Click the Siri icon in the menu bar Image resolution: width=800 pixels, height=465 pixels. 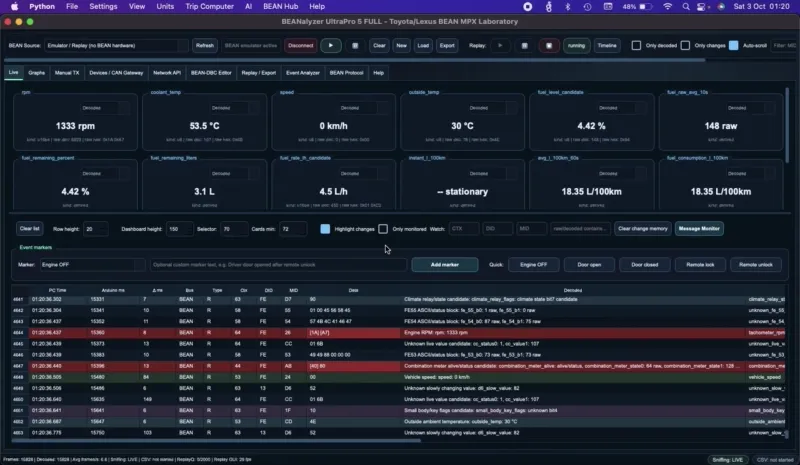point(721,7)
